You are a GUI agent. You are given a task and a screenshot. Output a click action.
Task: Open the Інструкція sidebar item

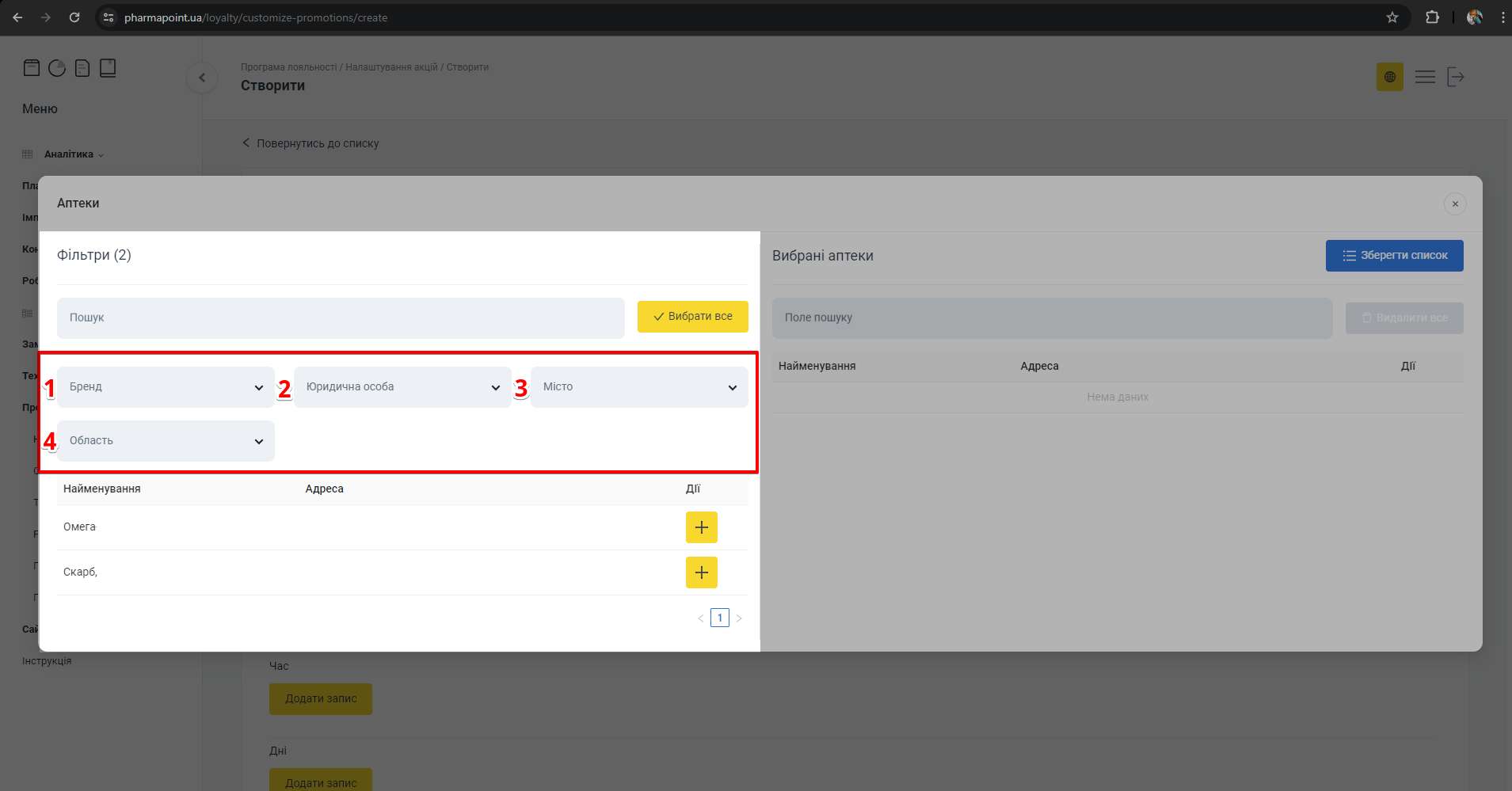click(x=47, y=661)
